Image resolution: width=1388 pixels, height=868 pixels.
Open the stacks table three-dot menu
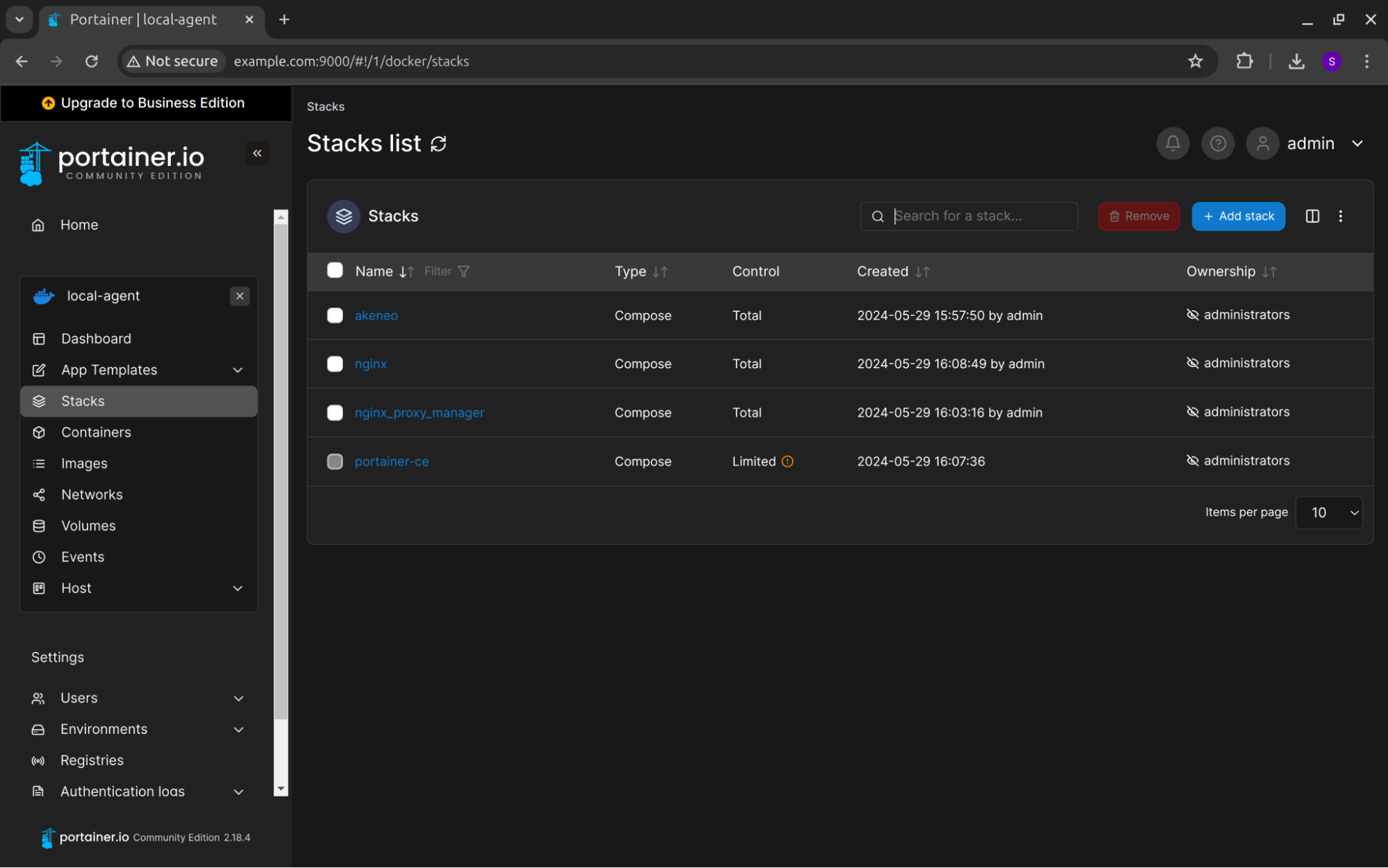pyautogui.click(x=1341, y=217)
